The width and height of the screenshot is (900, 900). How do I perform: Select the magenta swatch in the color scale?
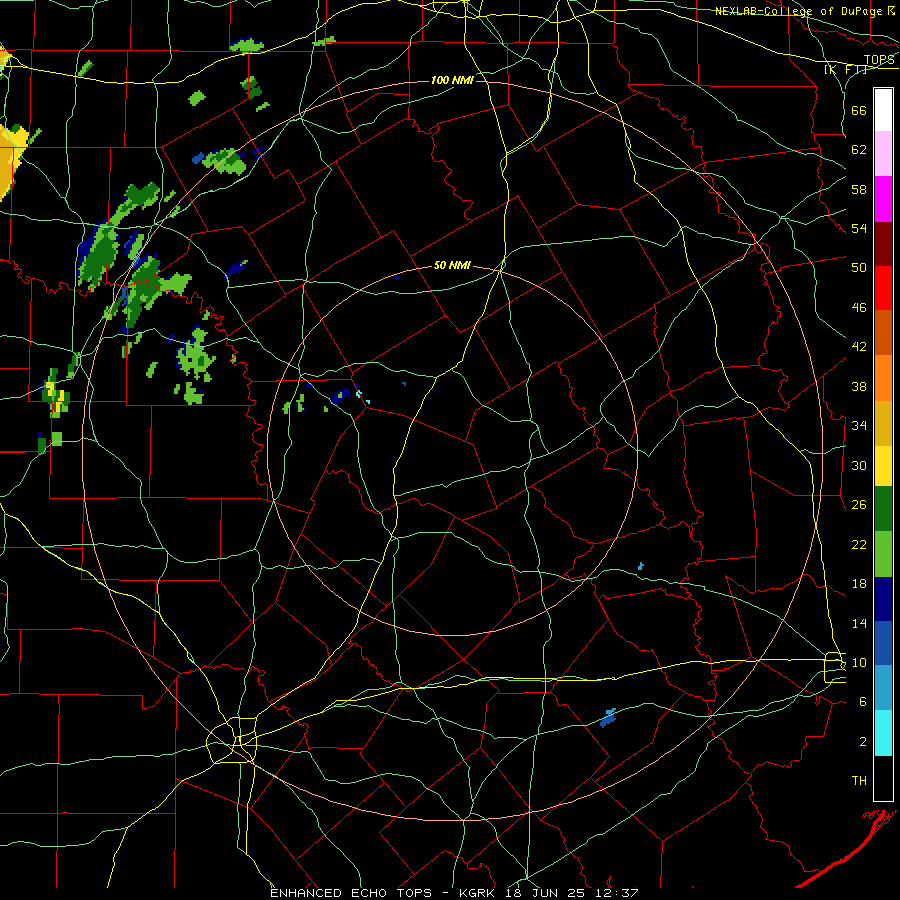tap(883, 199)
